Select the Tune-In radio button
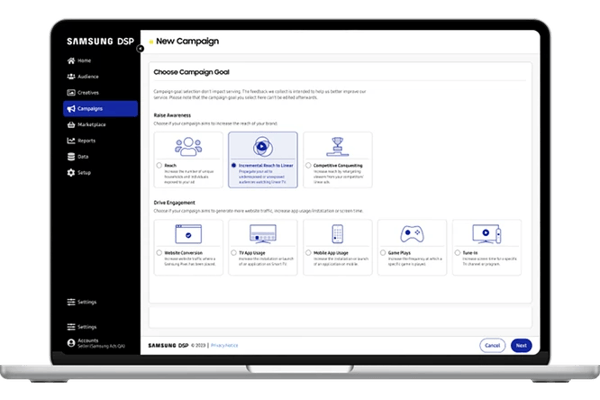 pyautogui.click(x=457, y=254)
